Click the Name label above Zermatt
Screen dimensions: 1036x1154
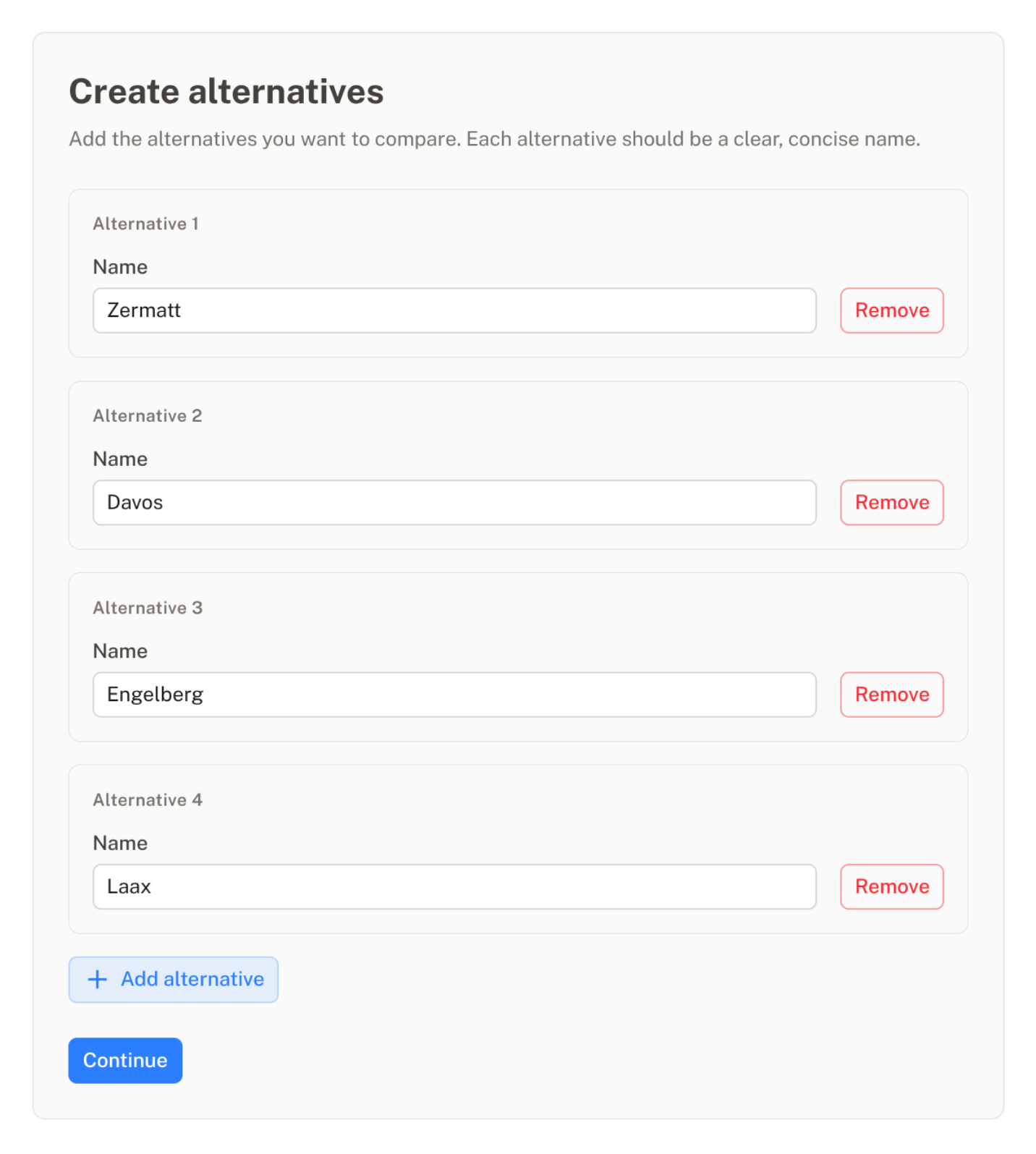119,266
